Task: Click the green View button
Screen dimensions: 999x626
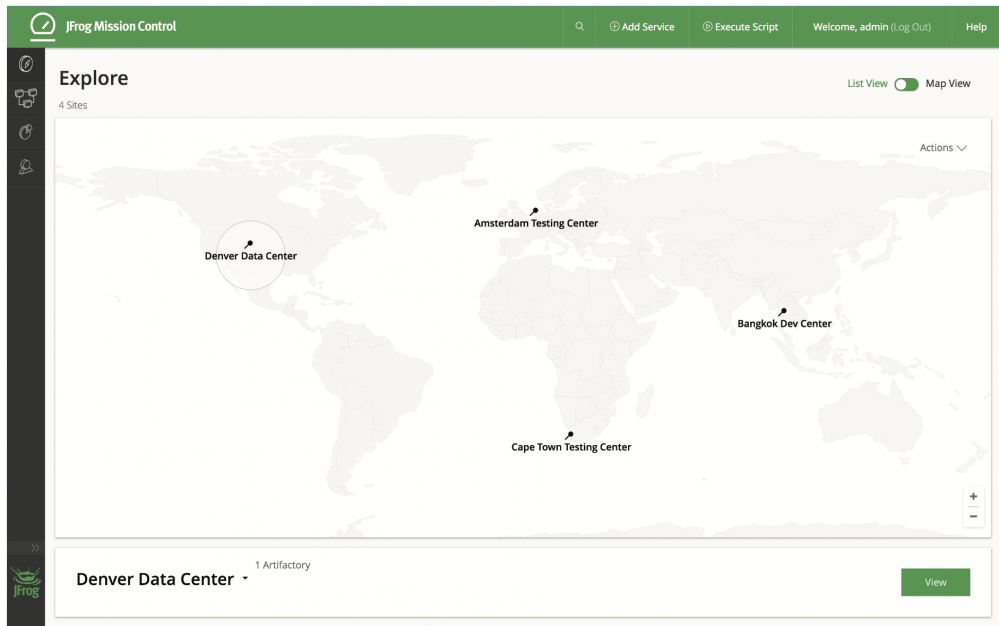Action: (x=935, y=582)
